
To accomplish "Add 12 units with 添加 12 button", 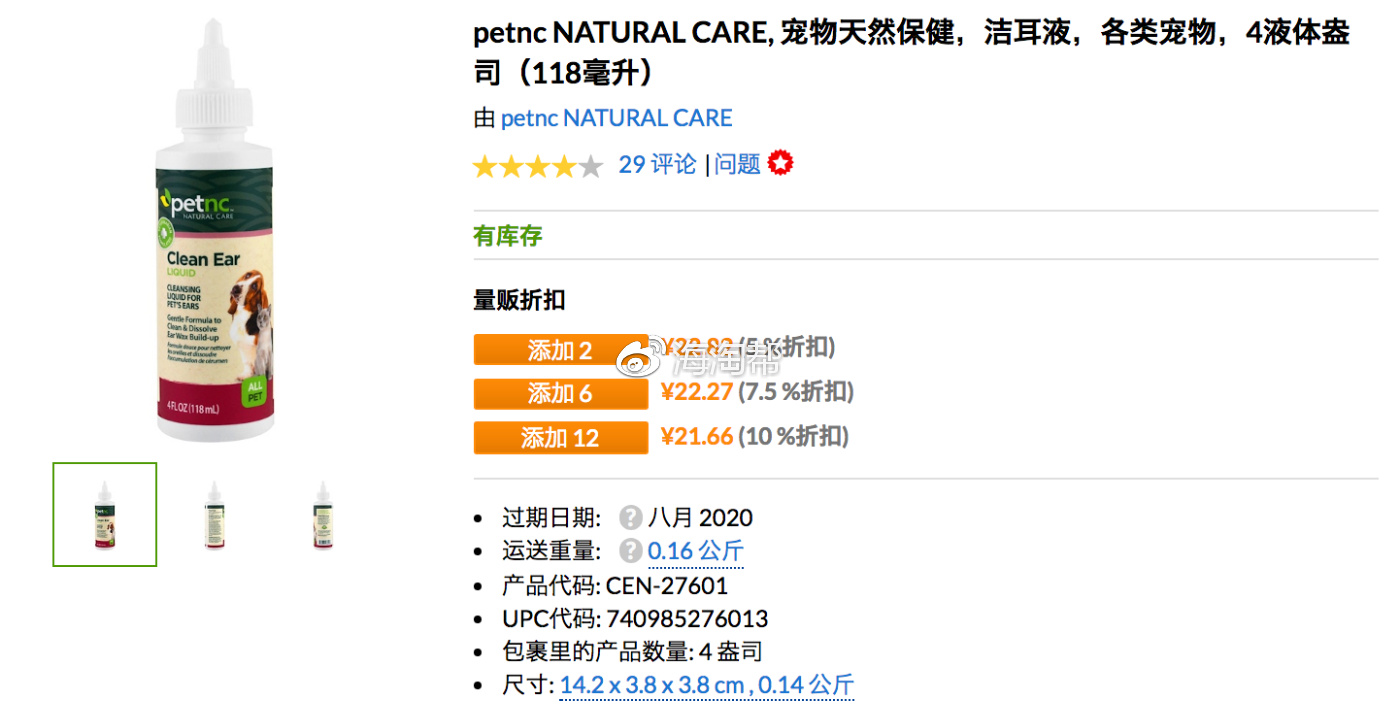I will pyautogui.click(x=560, y=438).
